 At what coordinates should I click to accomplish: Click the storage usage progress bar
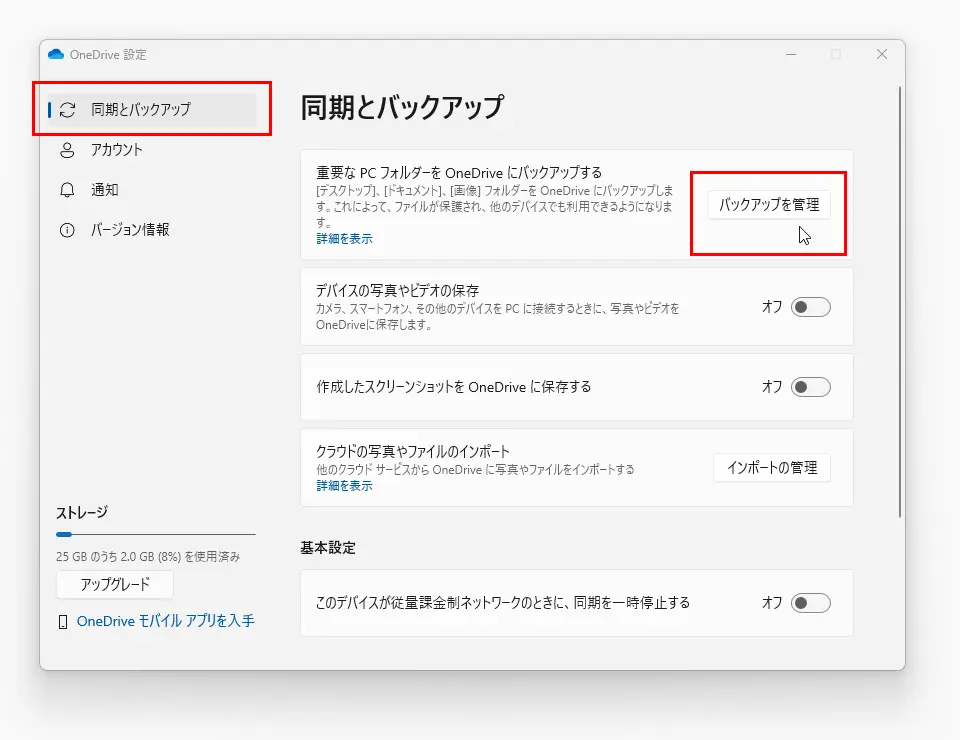point(155,535)
